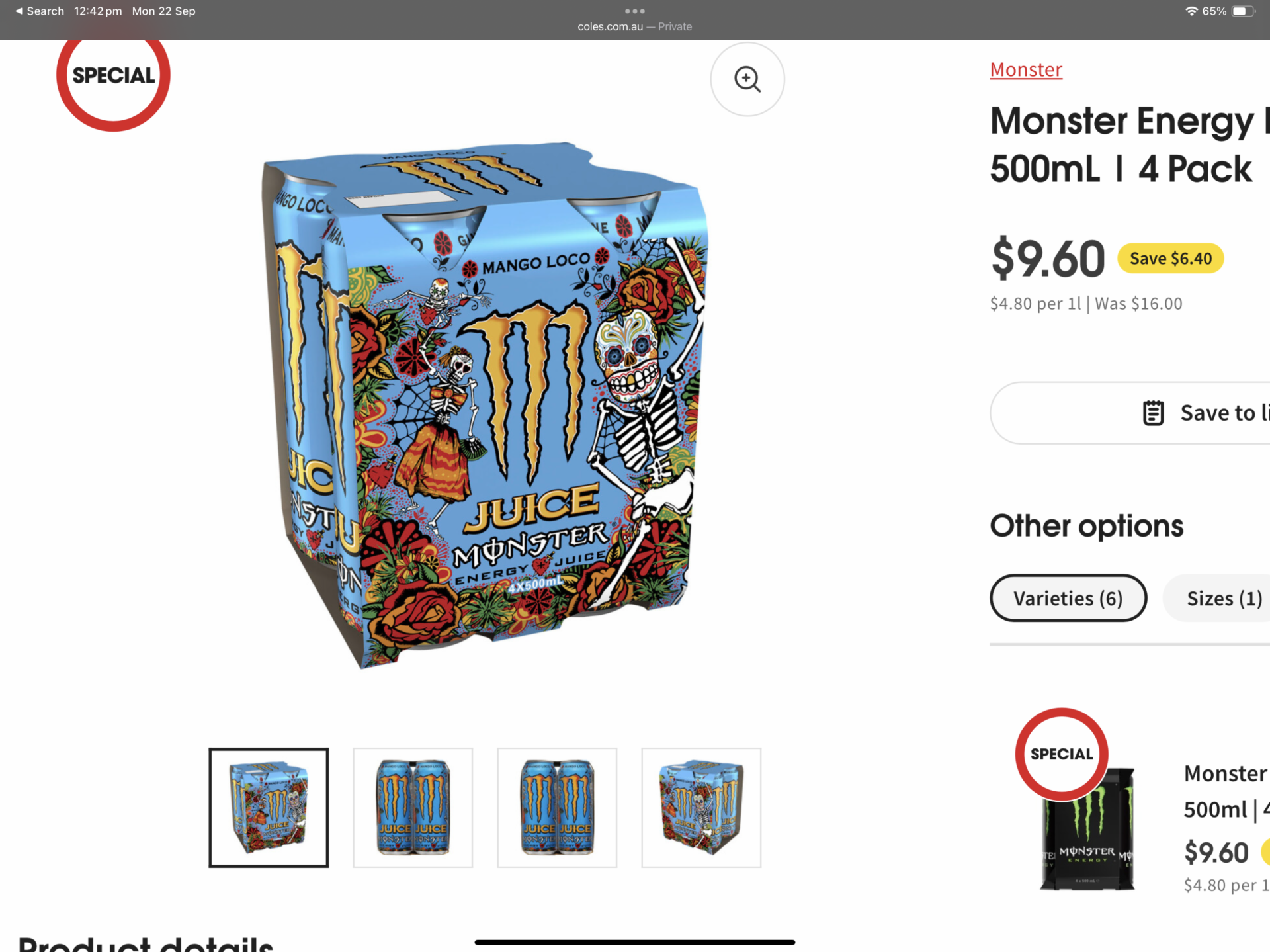The width and height of the screenshot is (1270, 952).
Task: Open the Monster brand link
Action: coord(1026,69)
